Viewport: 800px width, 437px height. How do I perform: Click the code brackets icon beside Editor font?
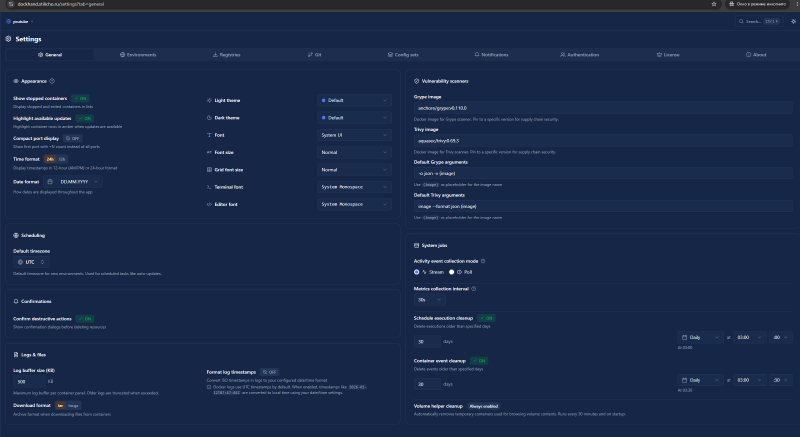click(209, 204)
